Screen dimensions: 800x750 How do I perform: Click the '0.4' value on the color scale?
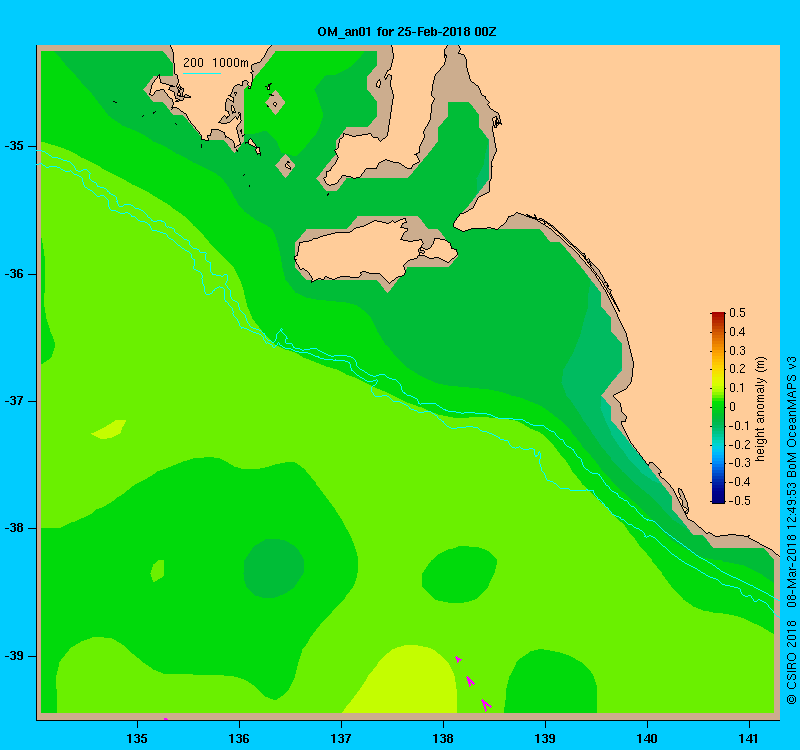click(737, 332)
